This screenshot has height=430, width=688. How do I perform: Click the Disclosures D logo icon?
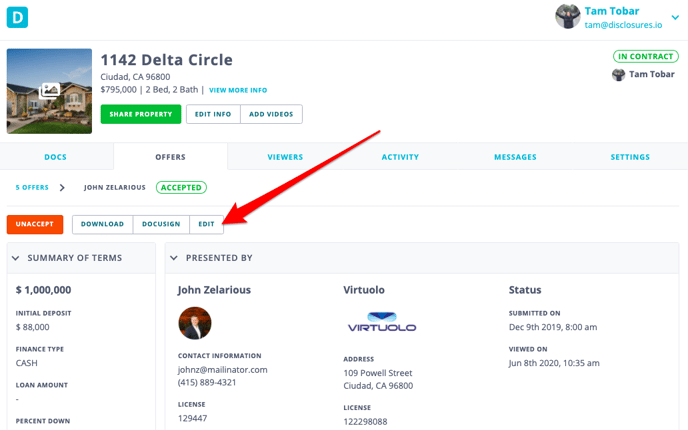17,17
